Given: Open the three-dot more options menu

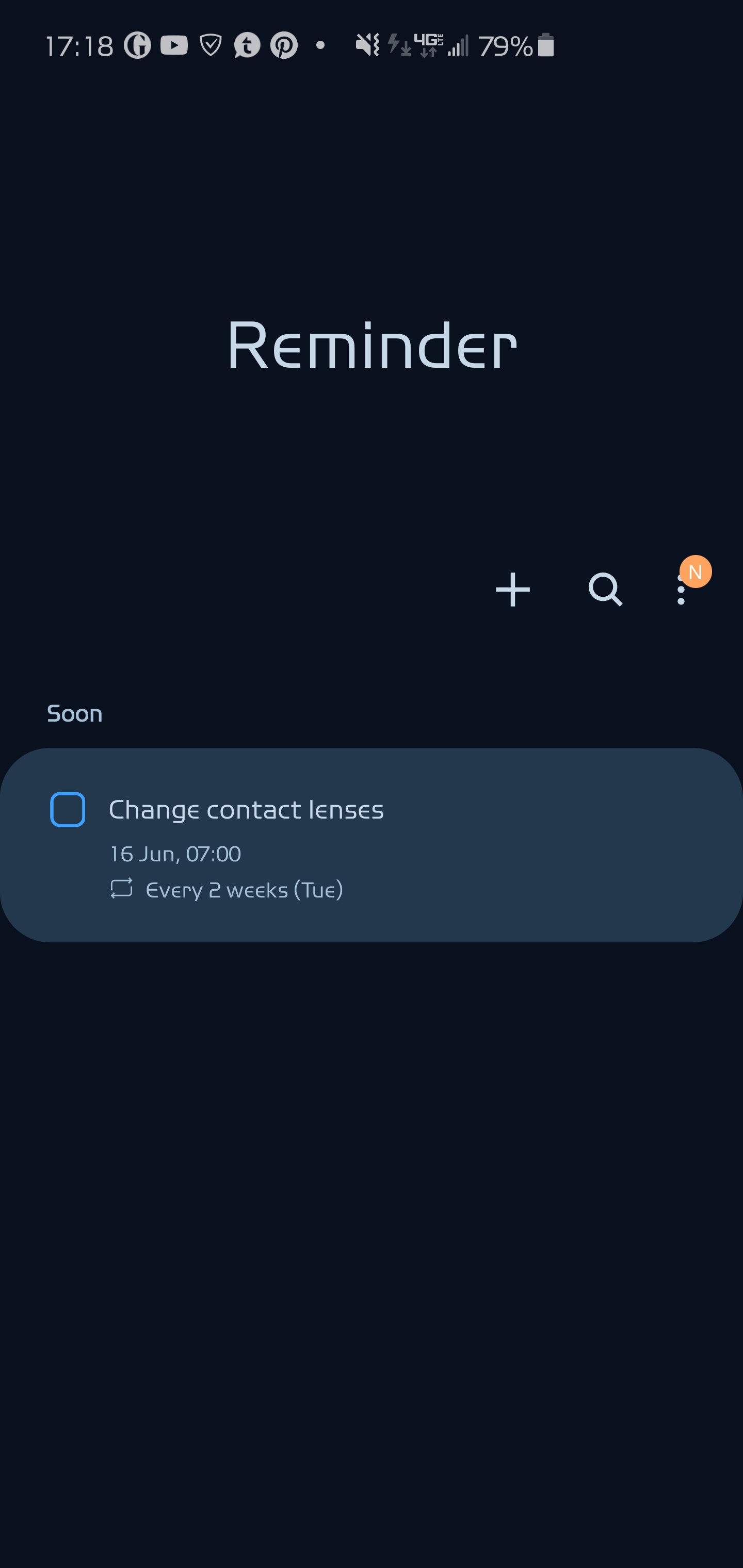Looking at the screenshot, I should 681,589.
